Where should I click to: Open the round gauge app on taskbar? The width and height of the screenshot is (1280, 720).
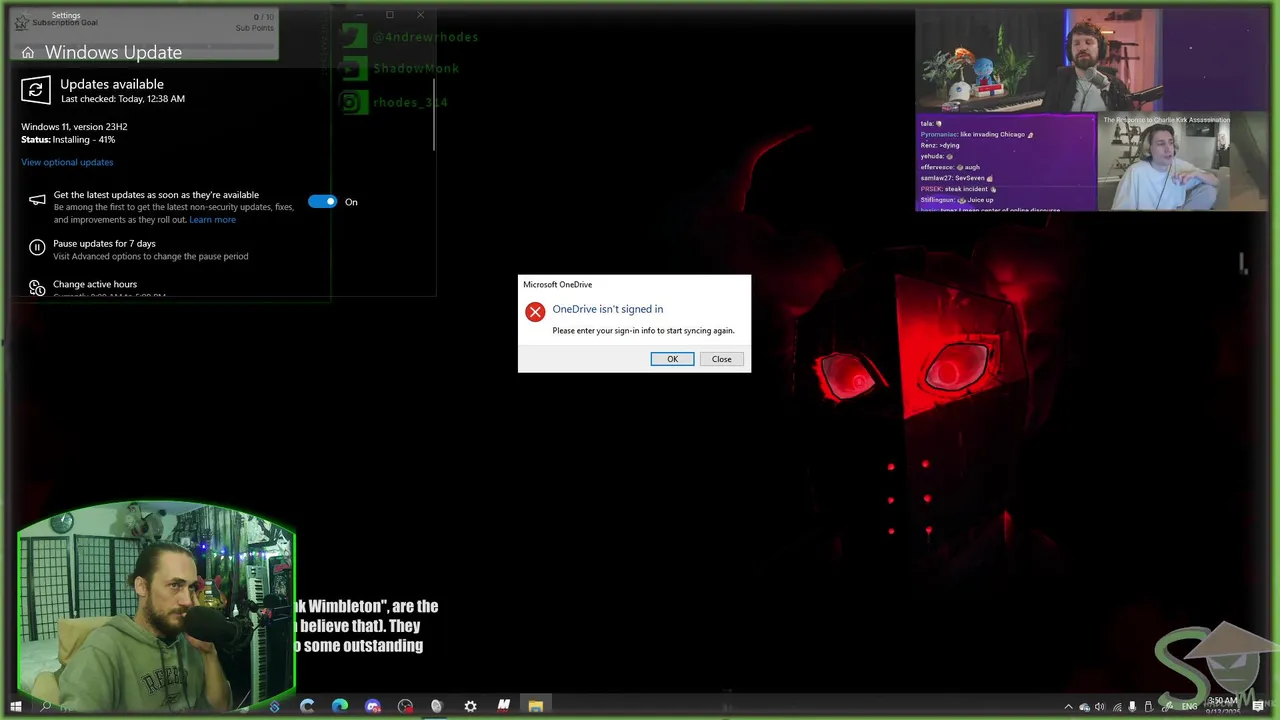(405, 706)
